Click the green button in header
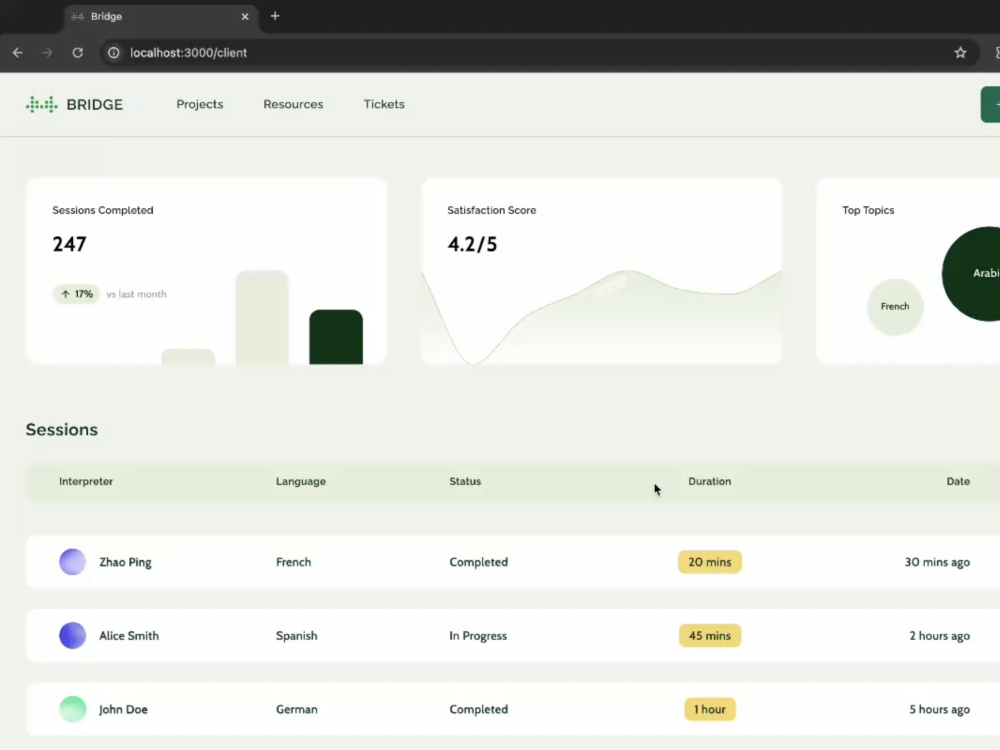Screen dimensions: 1000x750 point(990,105)
